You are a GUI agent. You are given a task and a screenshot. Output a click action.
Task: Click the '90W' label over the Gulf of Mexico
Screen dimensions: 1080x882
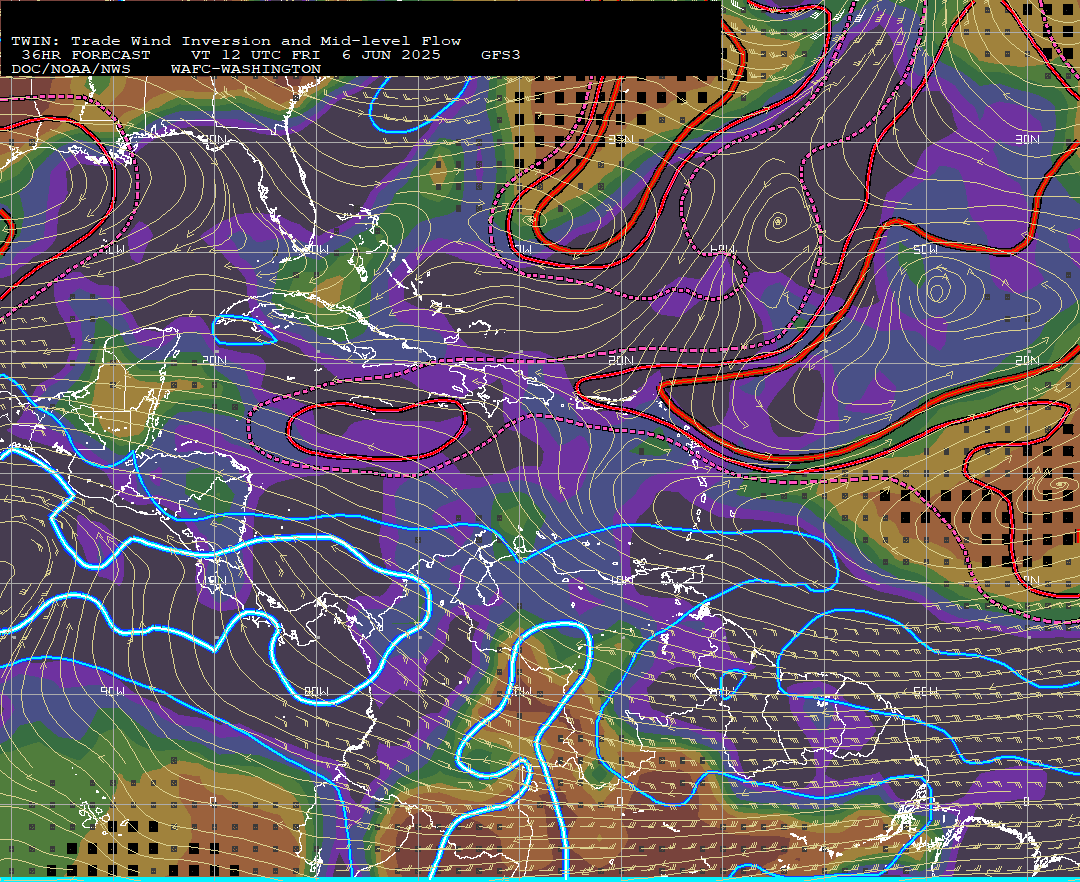click(113, 249)
